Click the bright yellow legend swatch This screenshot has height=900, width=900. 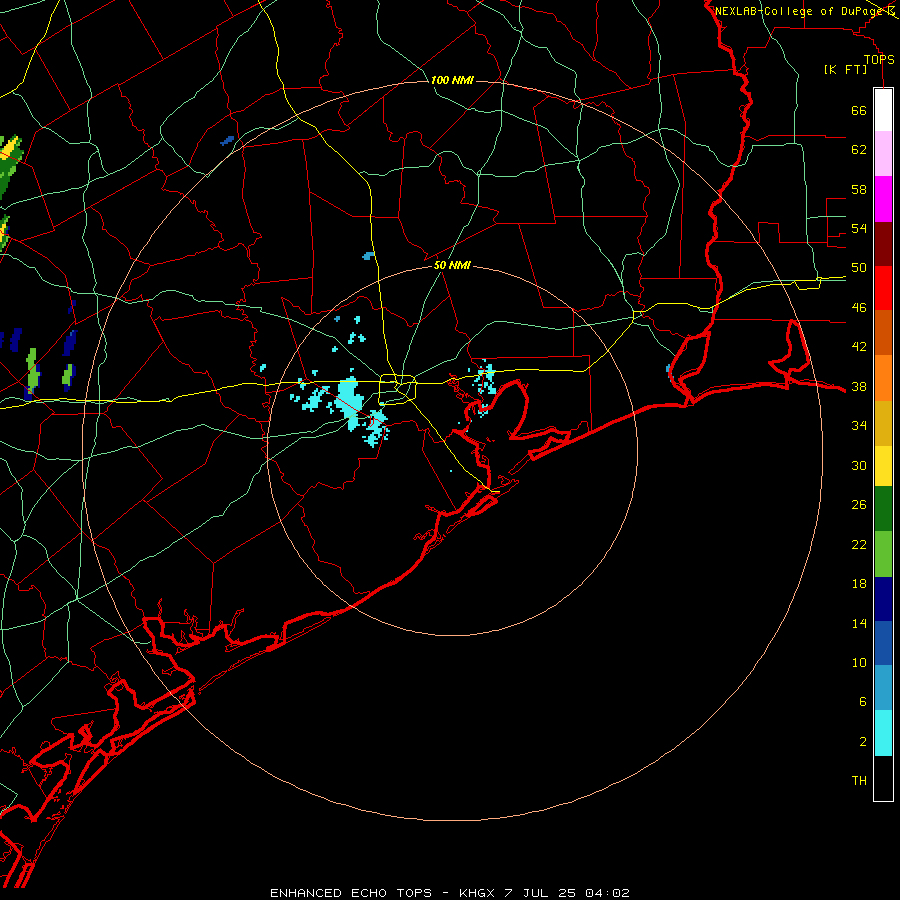883,465
